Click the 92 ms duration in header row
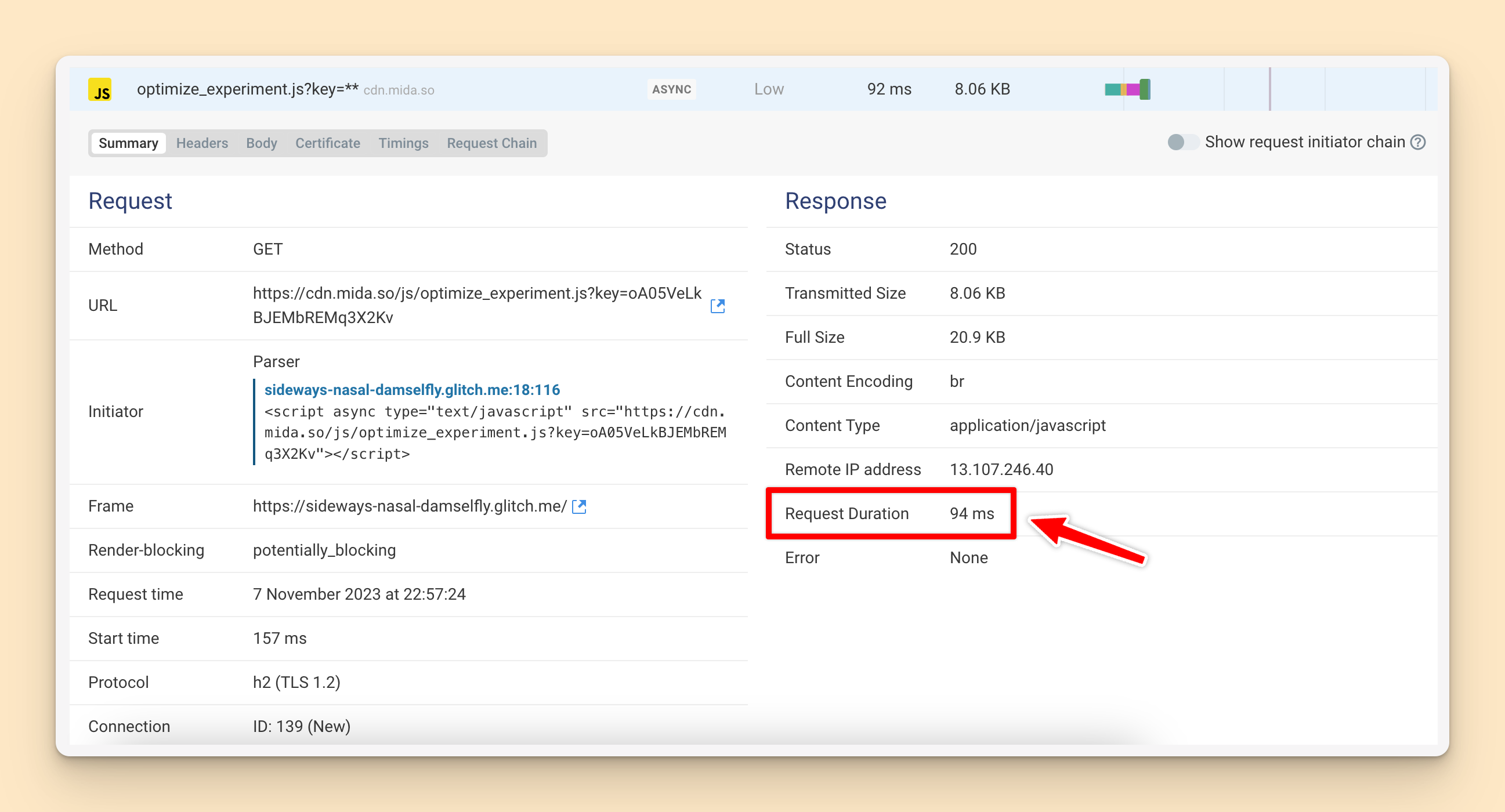 coord(889,89)
